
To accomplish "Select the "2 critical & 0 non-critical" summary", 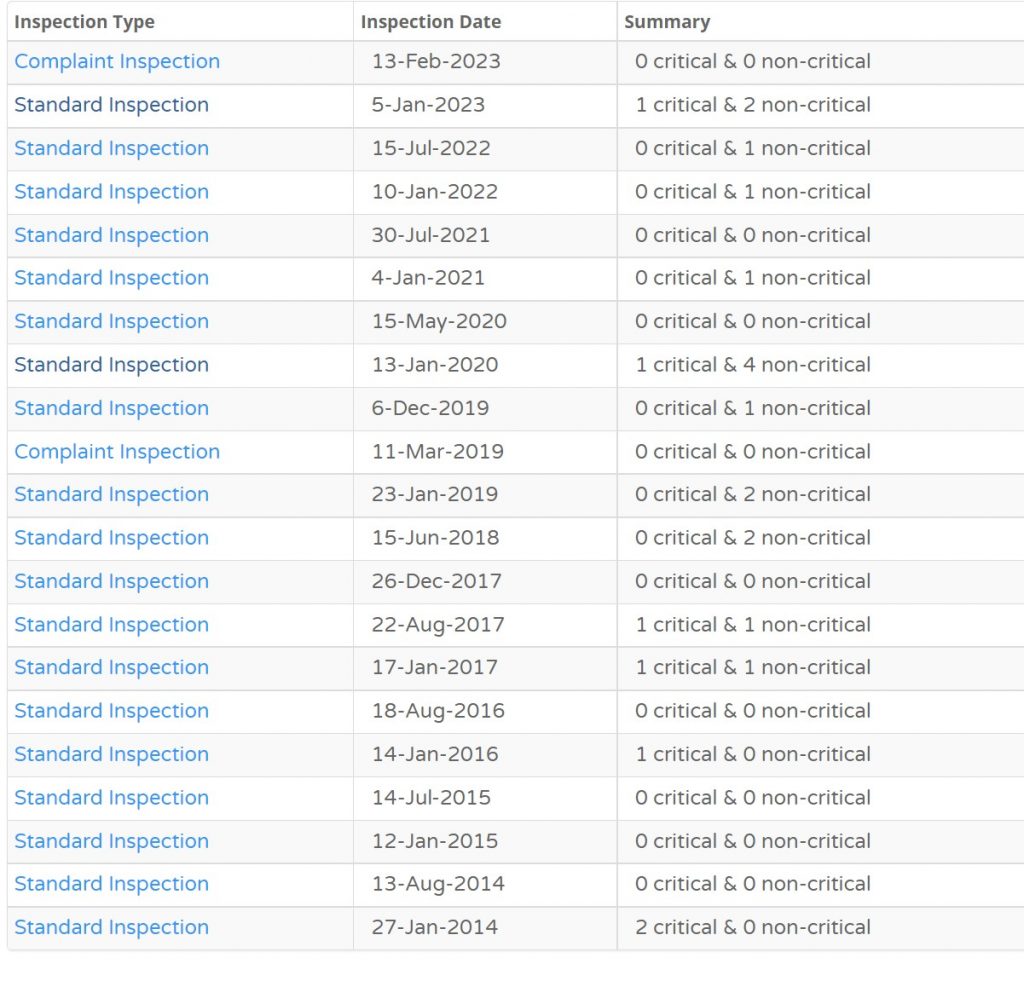I will click(x=753, y=927).
